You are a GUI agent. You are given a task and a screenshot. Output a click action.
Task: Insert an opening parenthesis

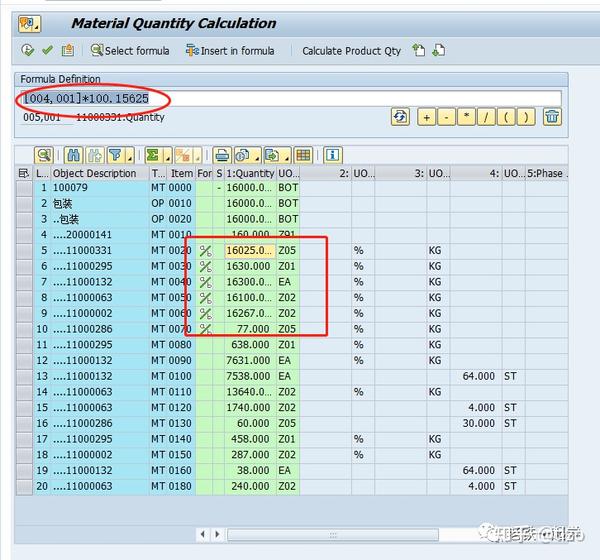(x=506, y=117)
